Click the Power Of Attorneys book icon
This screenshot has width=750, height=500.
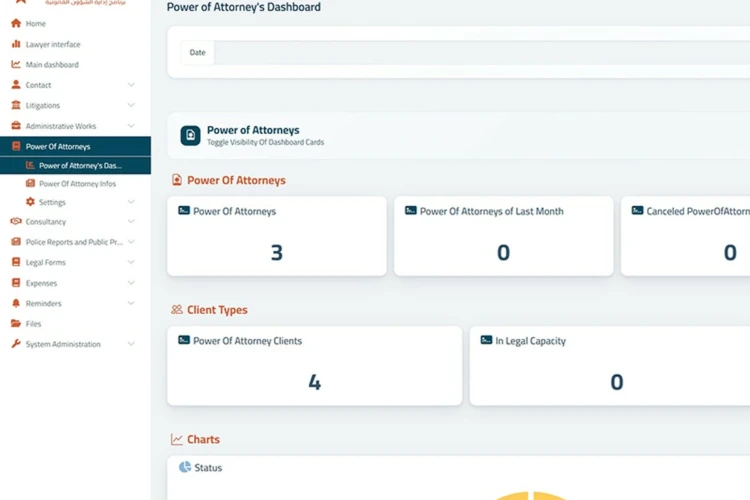(16, 146)
